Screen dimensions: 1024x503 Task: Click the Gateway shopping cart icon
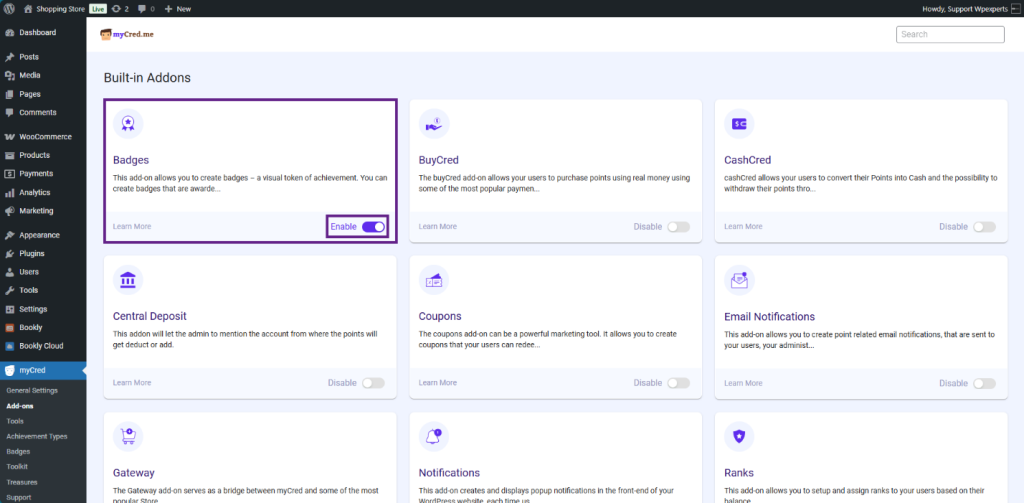tap(128, 436)
